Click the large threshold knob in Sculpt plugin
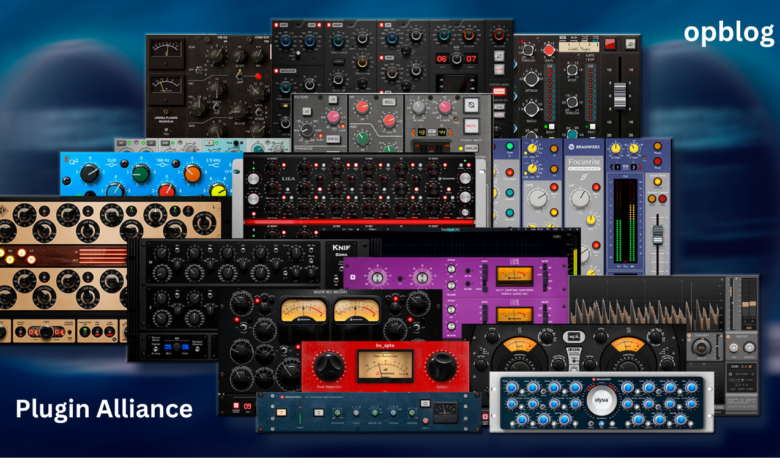 click(x=701, y=346)
